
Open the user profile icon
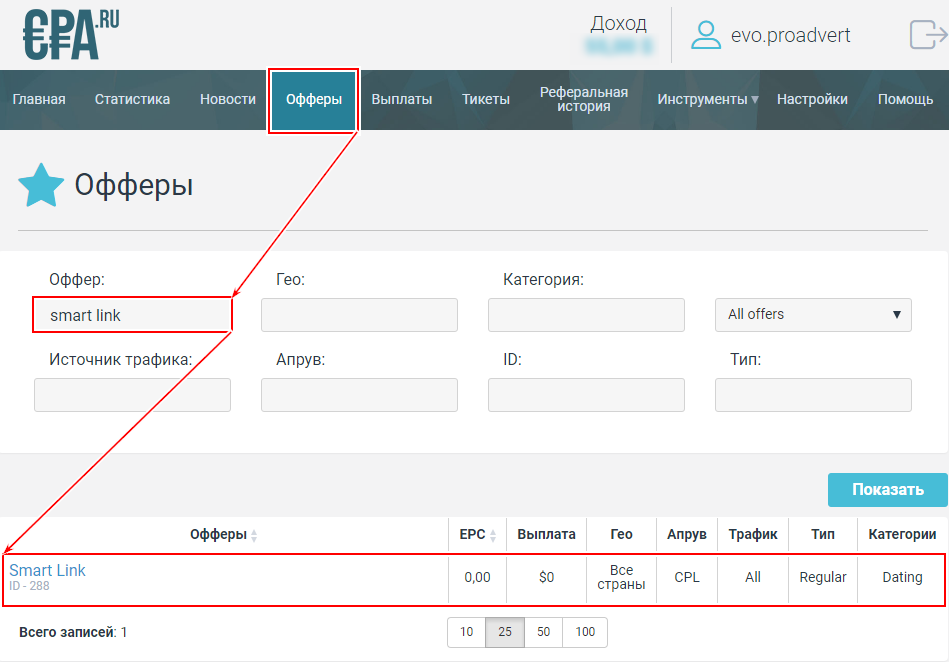706,35
